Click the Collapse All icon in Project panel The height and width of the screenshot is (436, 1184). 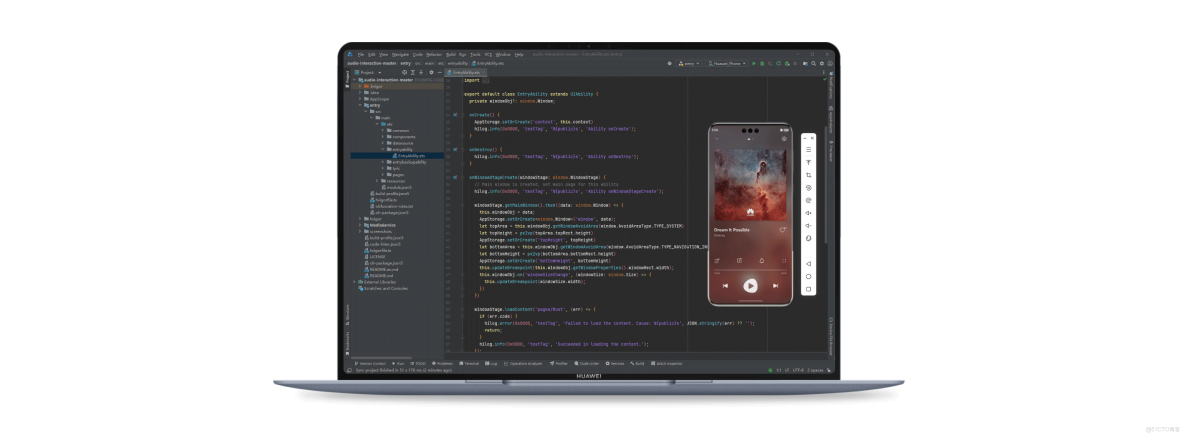click(421, 73)
